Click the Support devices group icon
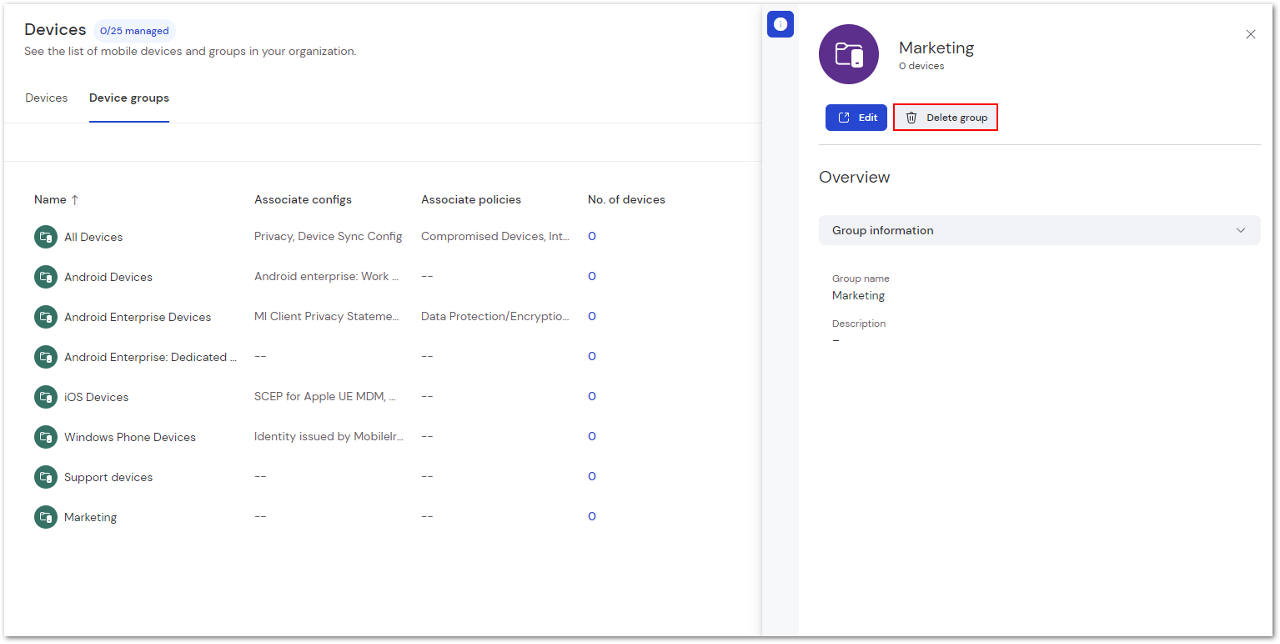Screen dimensions: 1280x644 (45, 477)
